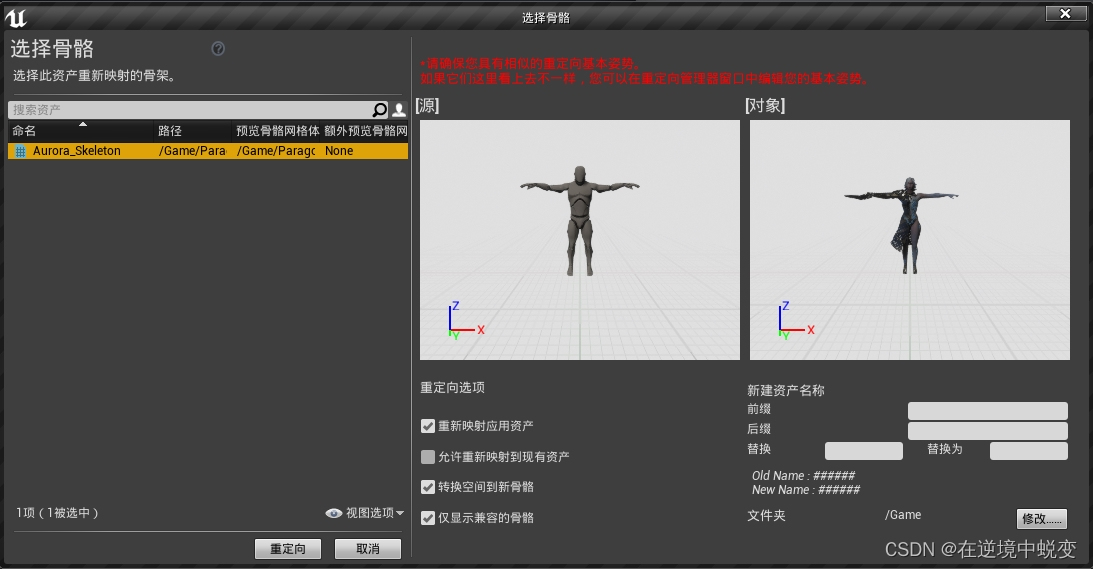Sort by the 路径 column header
Screen dimensions: 1093x569
pos(192,130)
